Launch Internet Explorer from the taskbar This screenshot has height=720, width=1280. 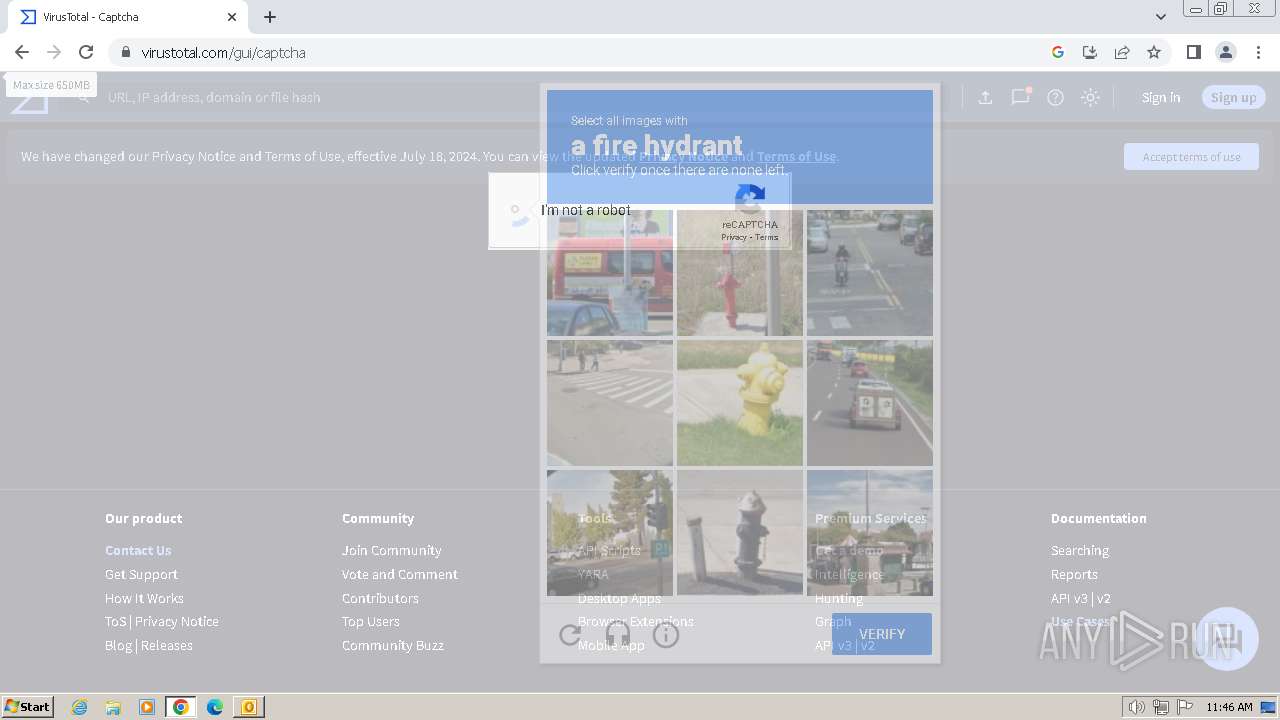(80, 707)
